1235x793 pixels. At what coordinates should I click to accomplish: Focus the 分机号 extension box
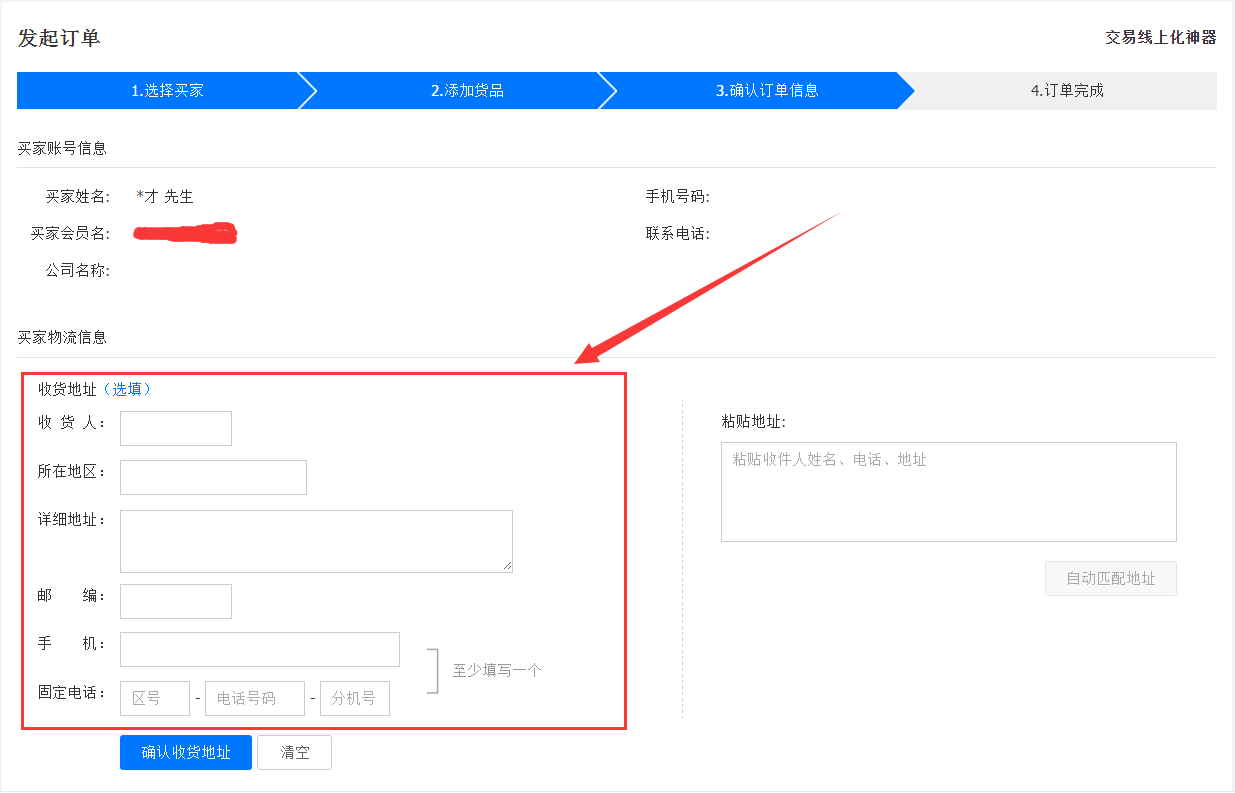point(355,699)
